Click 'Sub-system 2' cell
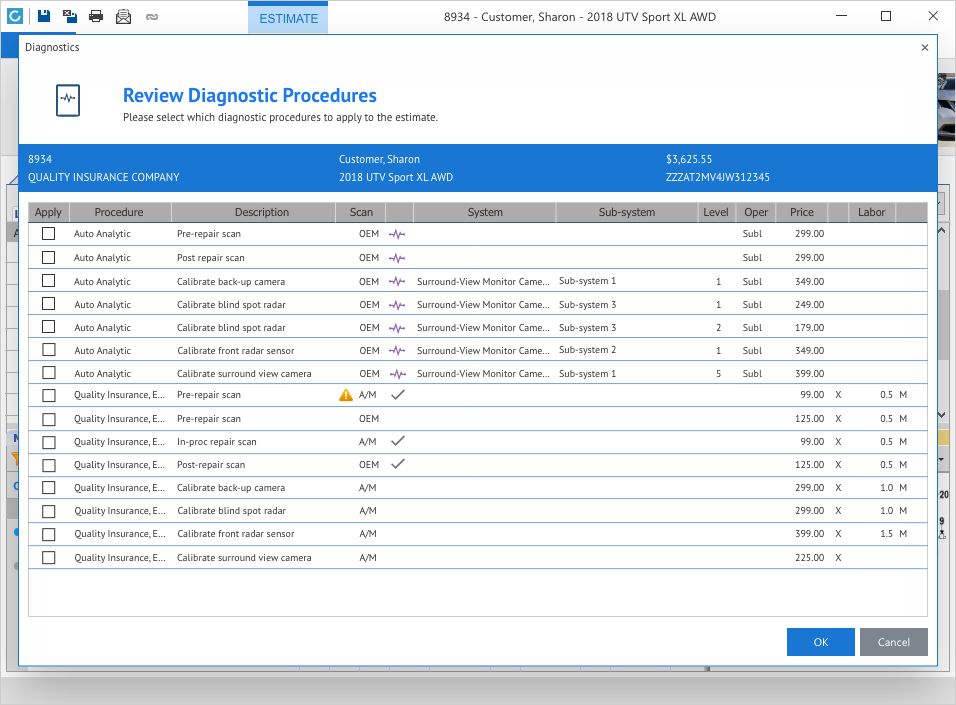 [587, 349]
